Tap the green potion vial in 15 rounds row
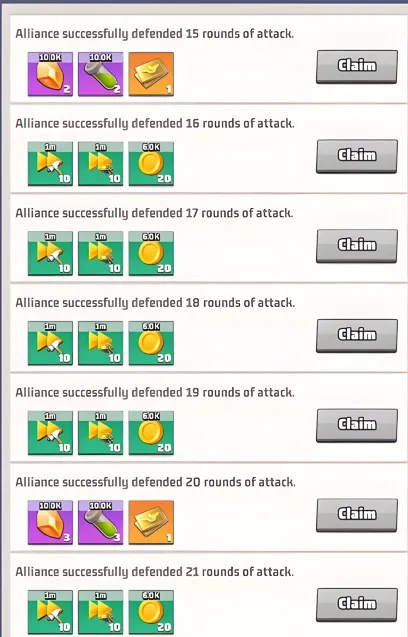 pos(100,74)
